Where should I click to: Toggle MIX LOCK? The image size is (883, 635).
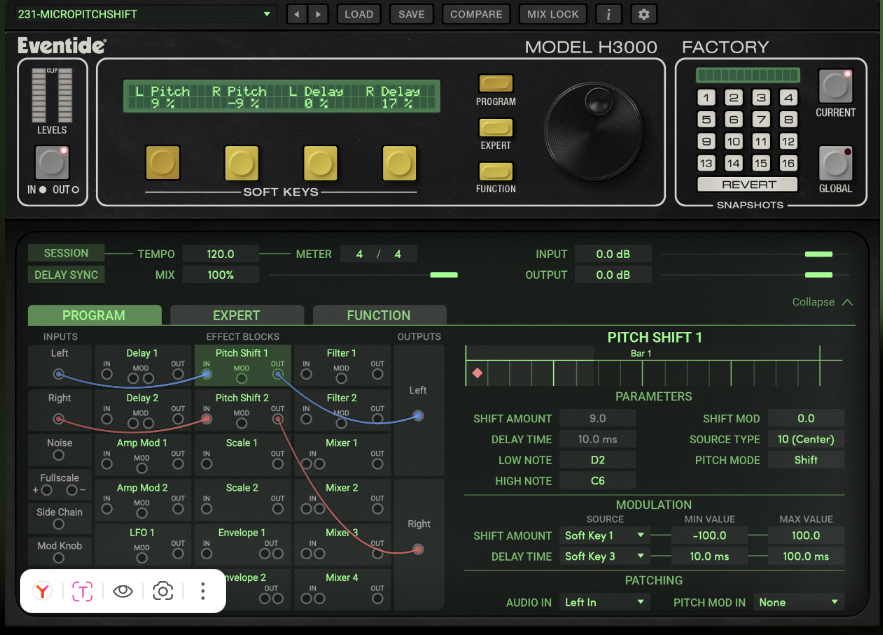(x=552, y=14)
